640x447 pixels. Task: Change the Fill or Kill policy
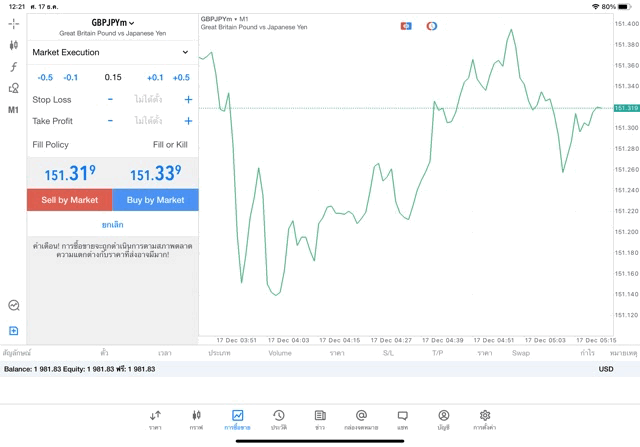click(169, 145)
